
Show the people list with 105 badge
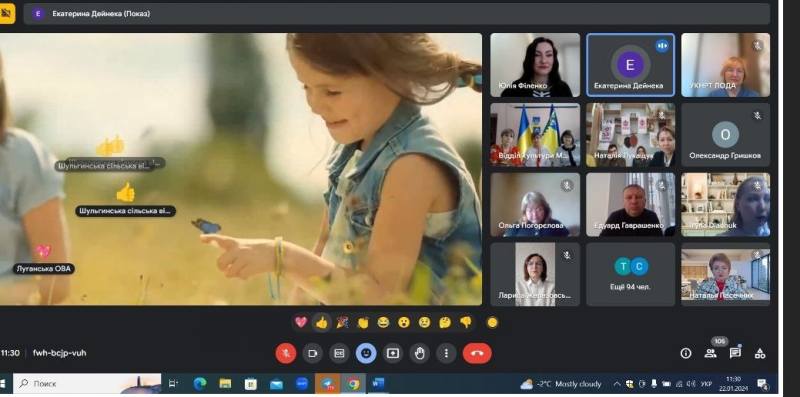[x=711, y=352]
